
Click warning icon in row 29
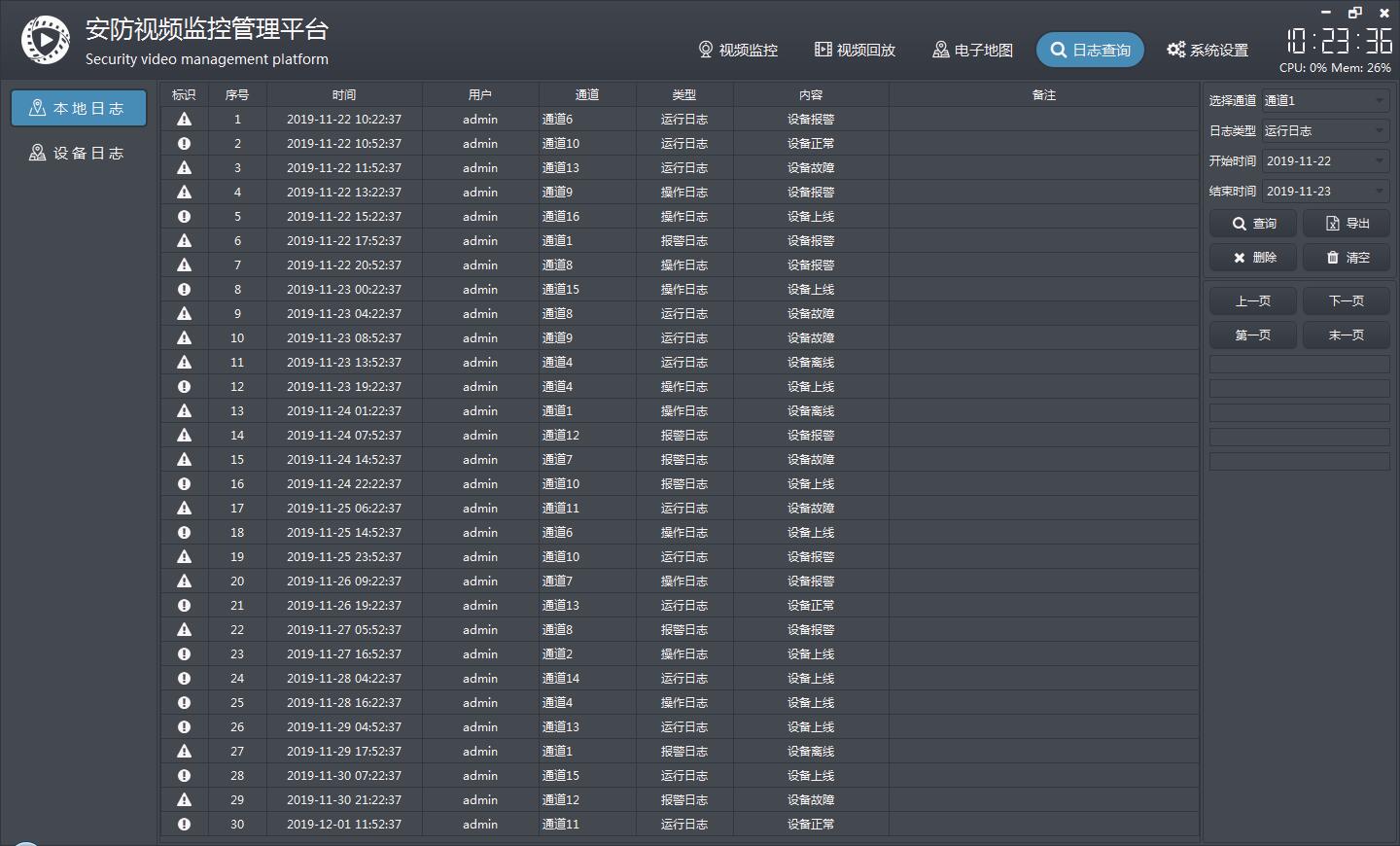tap(184, 799)
